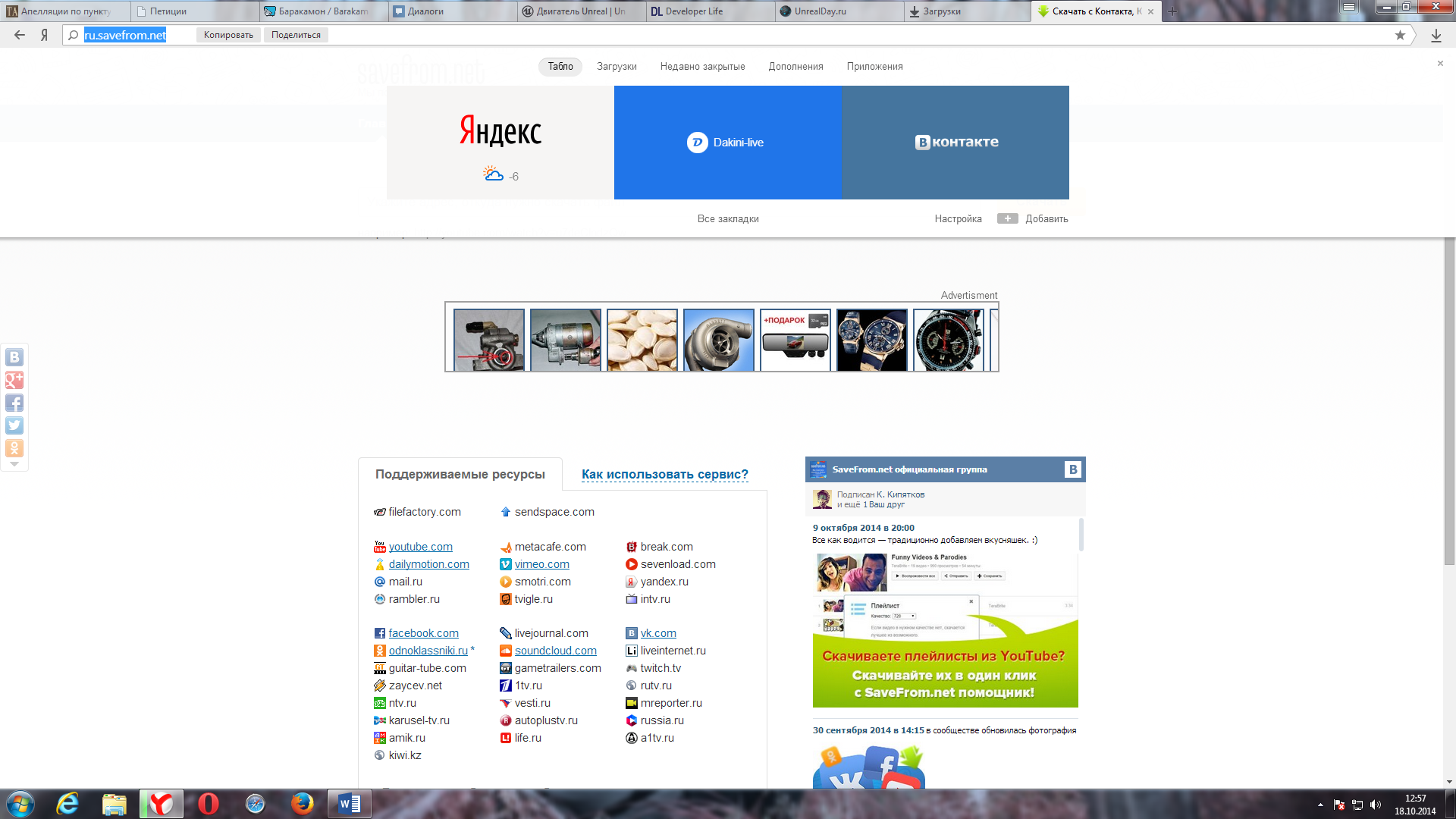Share via Facebook sidebar icon

click(x=14, y=403)
